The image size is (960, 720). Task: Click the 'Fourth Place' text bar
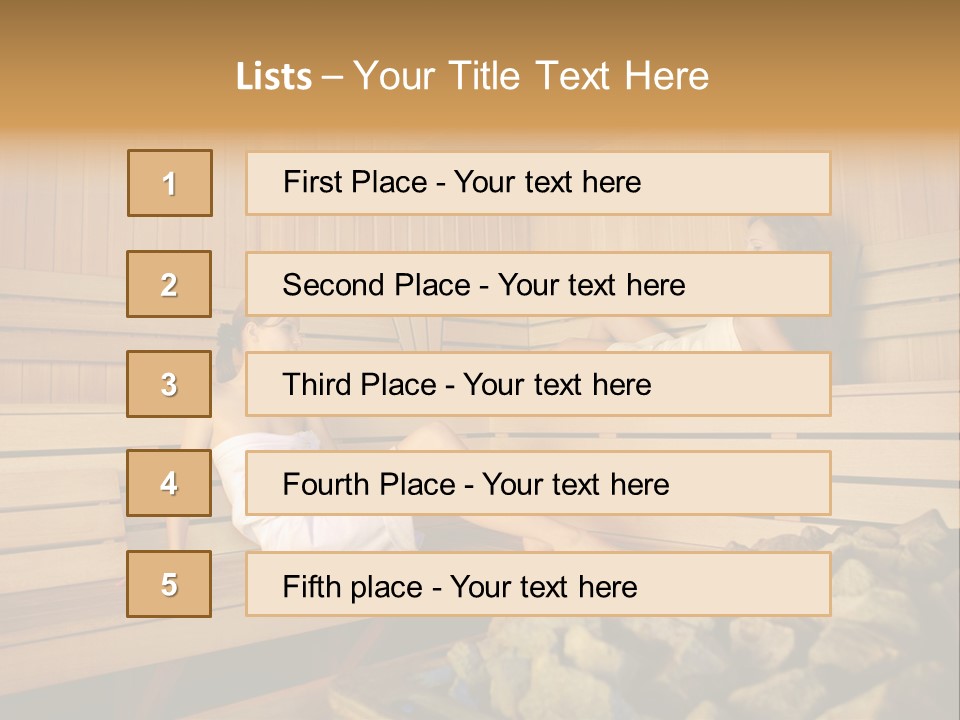tap(538, 484)
